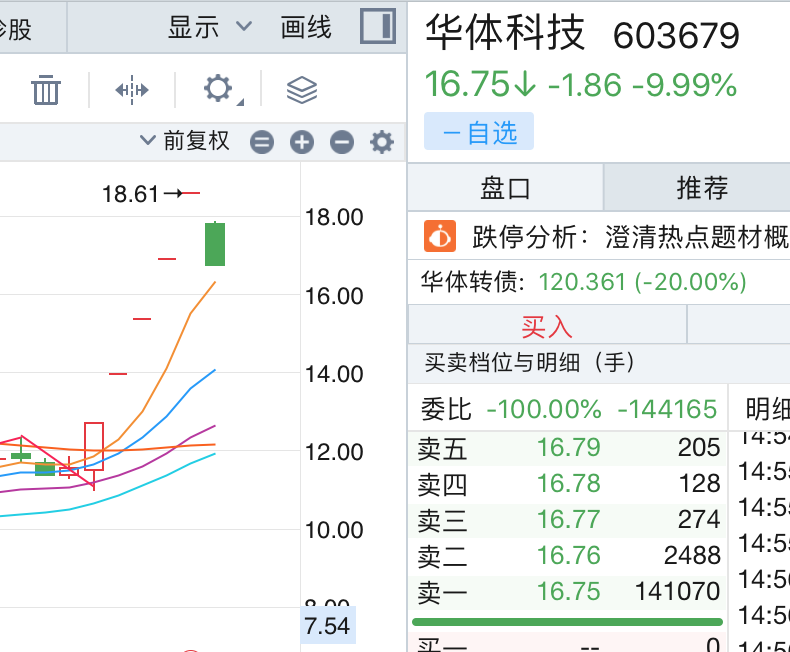The image size is (790, 652).
Task: Click the 18.00 axis label
Action: click(334, 218)
